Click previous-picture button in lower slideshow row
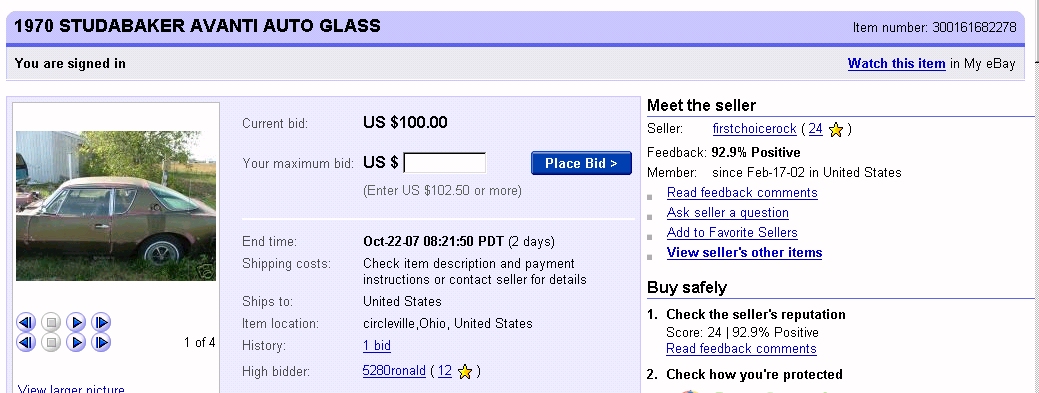Viewport: 1039px width, 393px height. point(26,343)
